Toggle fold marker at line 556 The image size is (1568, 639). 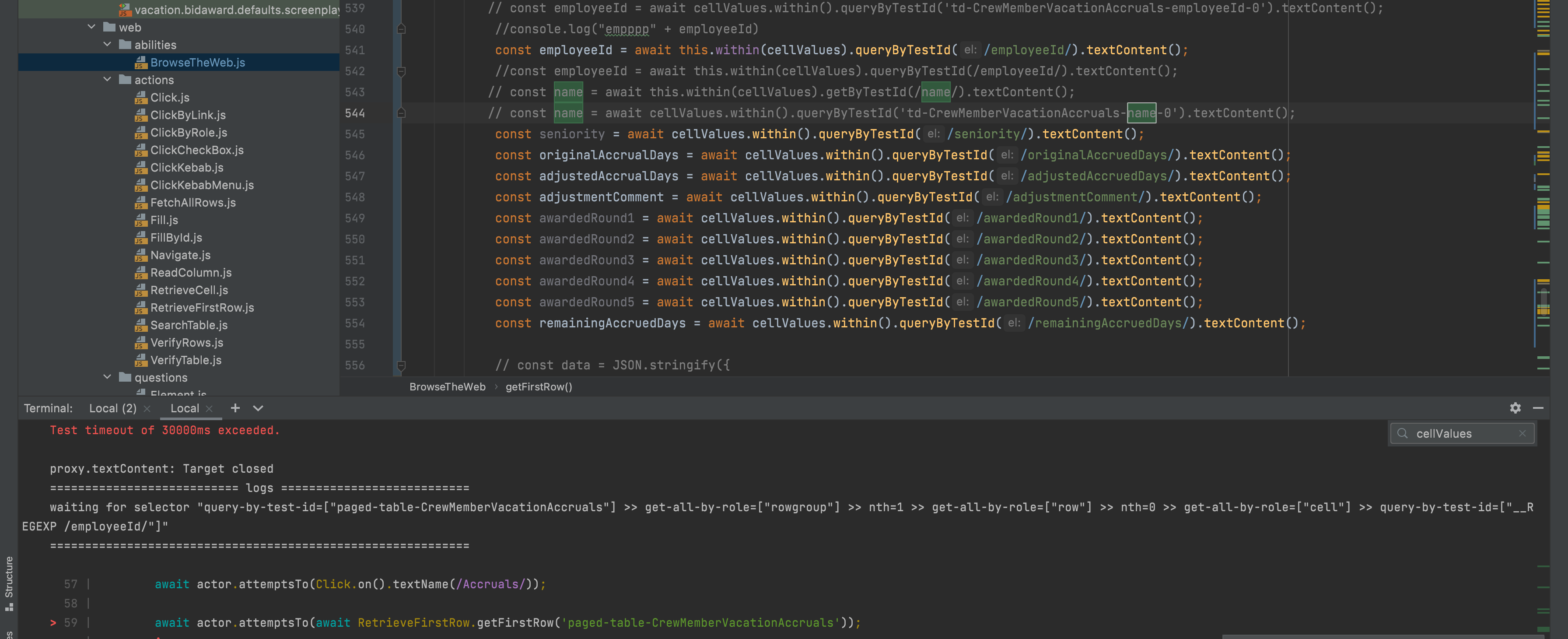coord(401,365)
